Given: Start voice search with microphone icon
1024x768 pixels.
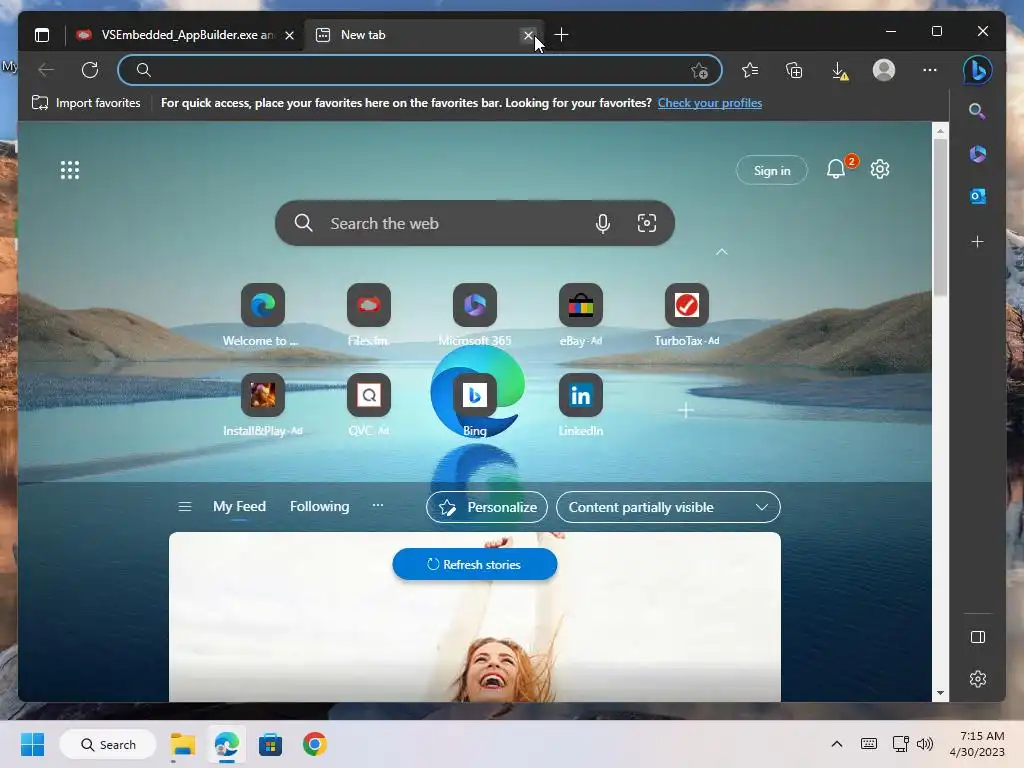Looking at the screenshot, I should pyautogui.click(x=603, y=223).
